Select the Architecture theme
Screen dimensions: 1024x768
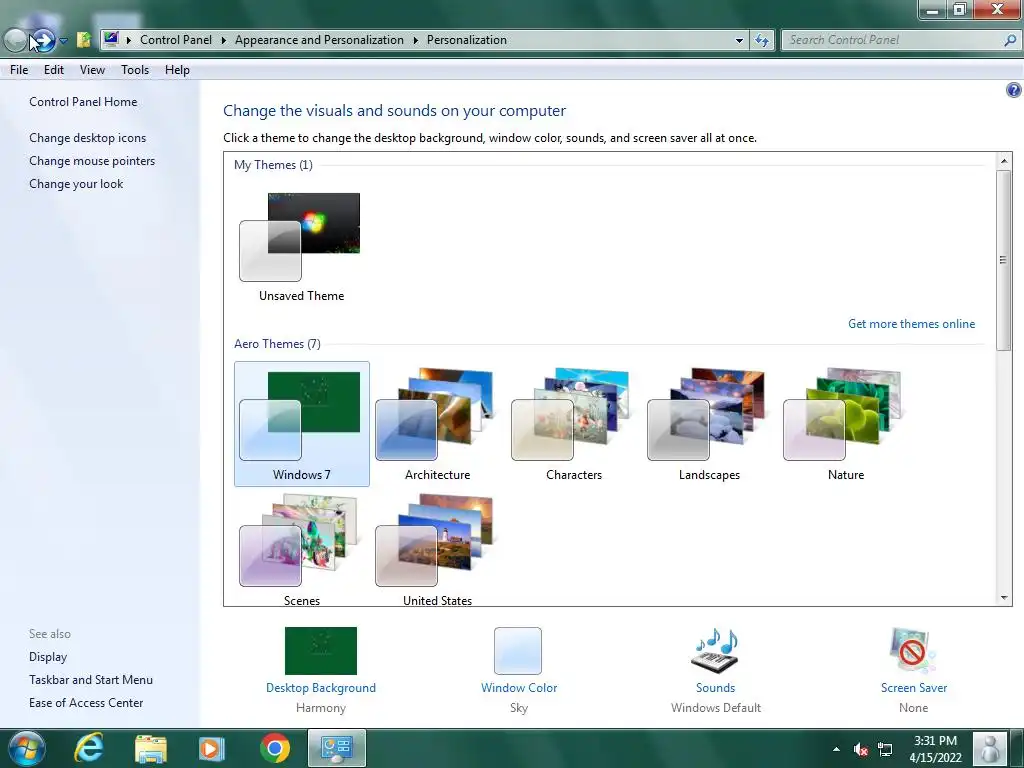coord(437,424)
